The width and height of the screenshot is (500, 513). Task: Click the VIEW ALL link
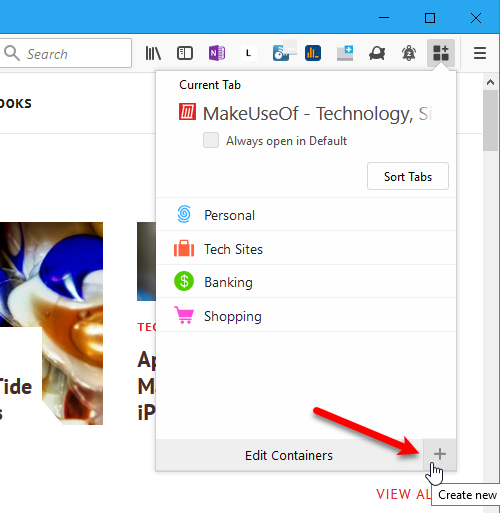(x=404, y=494)
